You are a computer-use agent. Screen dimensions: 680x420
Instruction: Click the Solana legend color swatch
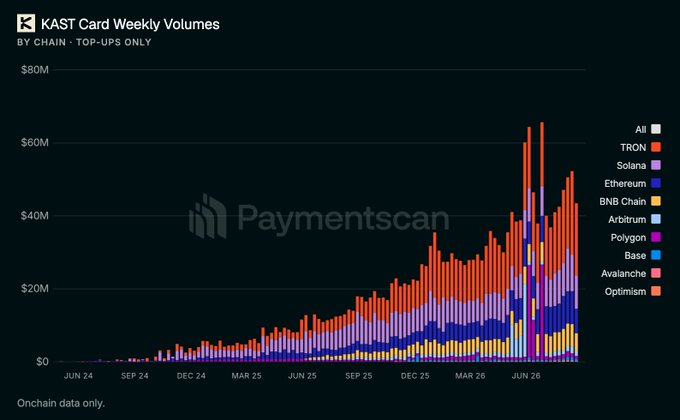[656, 165]
